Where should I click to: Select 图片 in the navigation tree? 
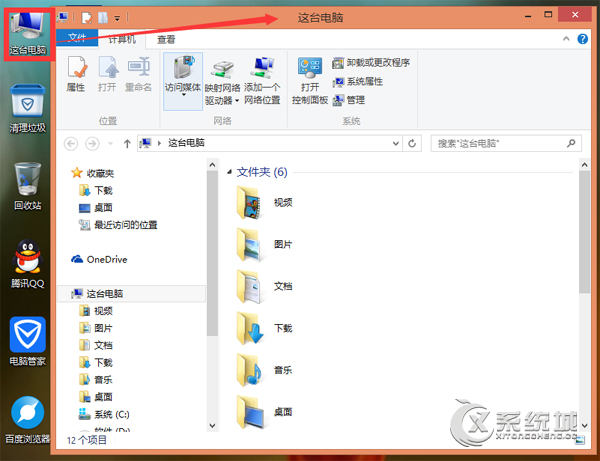click(x=96, y=328)
